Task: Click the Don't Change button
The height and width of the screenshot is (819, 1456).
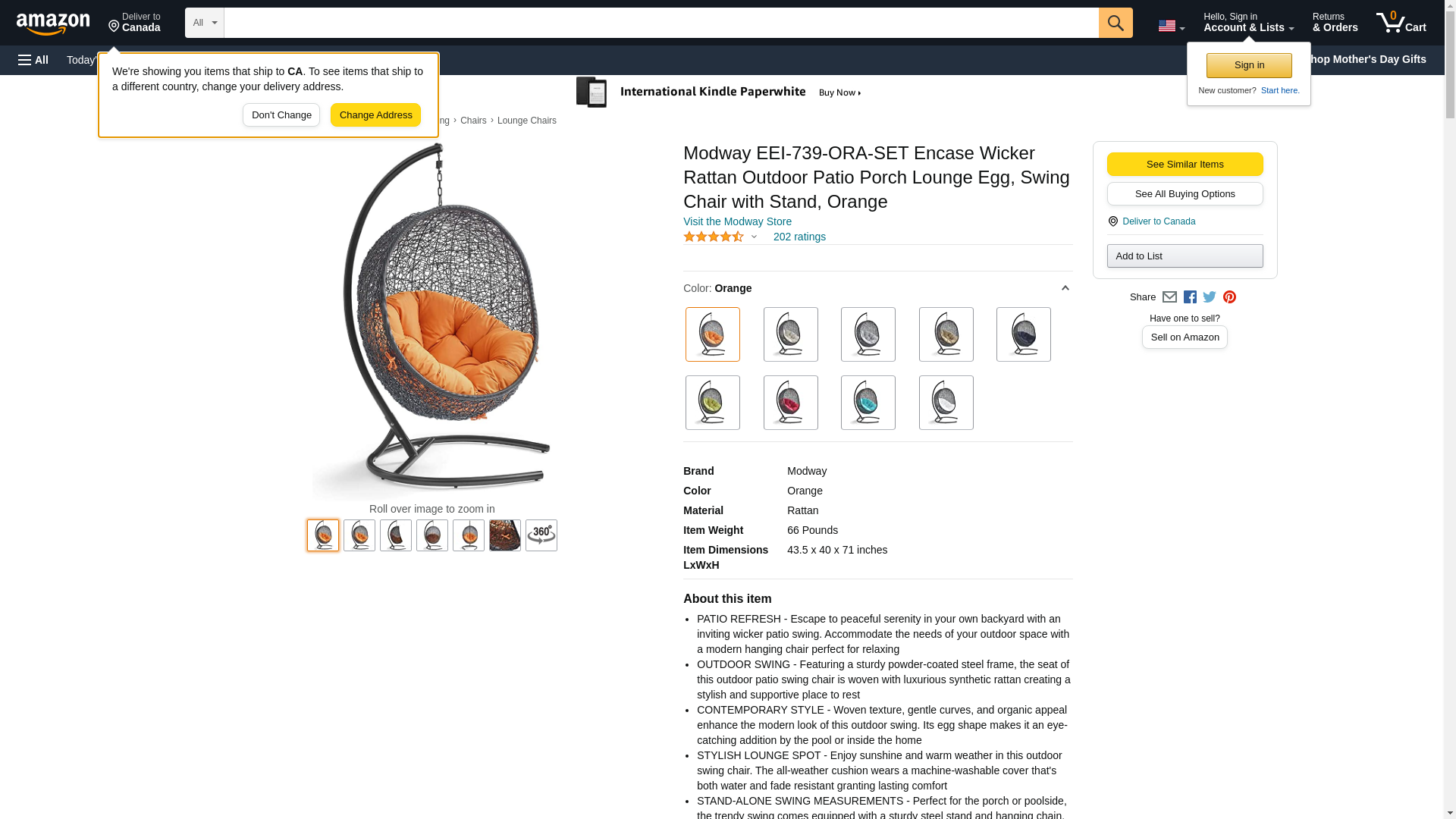Action: [281, 115]
